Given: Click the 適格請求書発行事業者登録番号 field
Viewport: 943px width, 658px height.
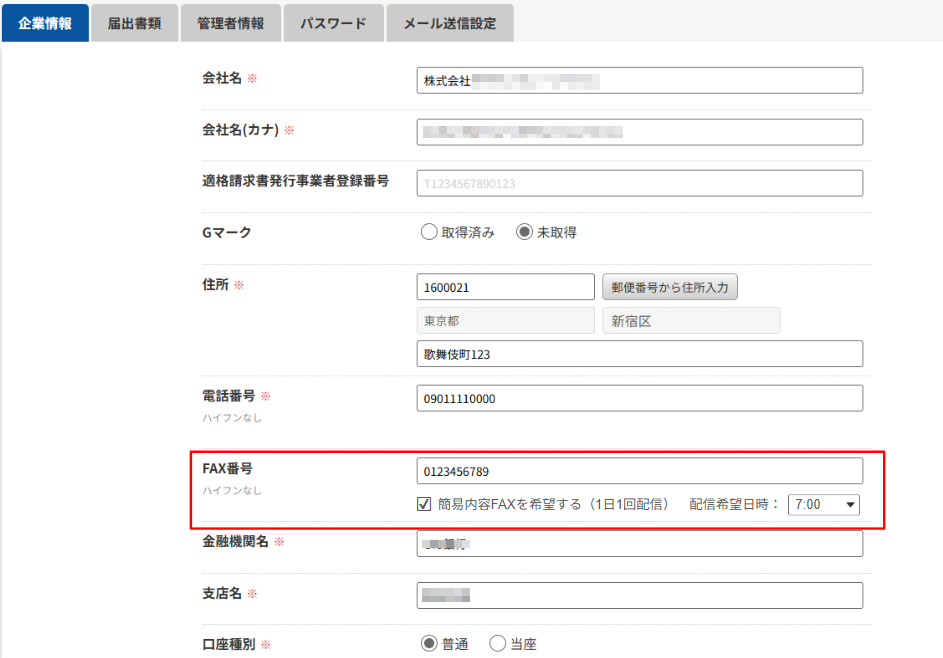Looking at the screenshot, I should point(639,183).
